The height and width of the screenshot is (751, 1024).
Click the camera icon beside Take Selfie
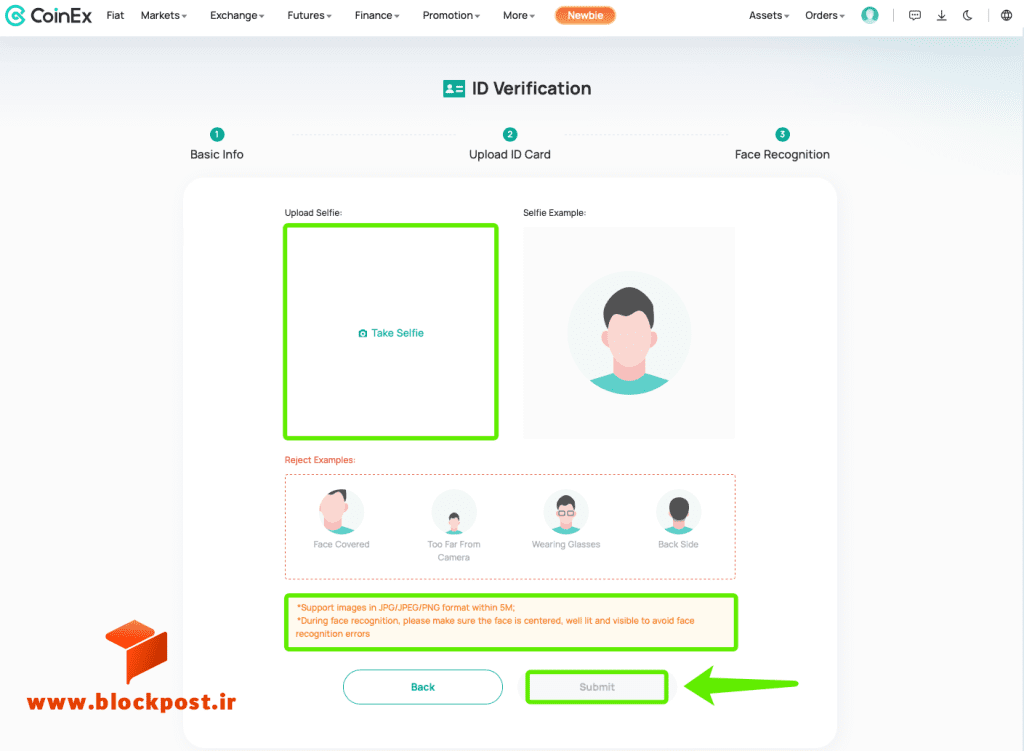point(362,333)
